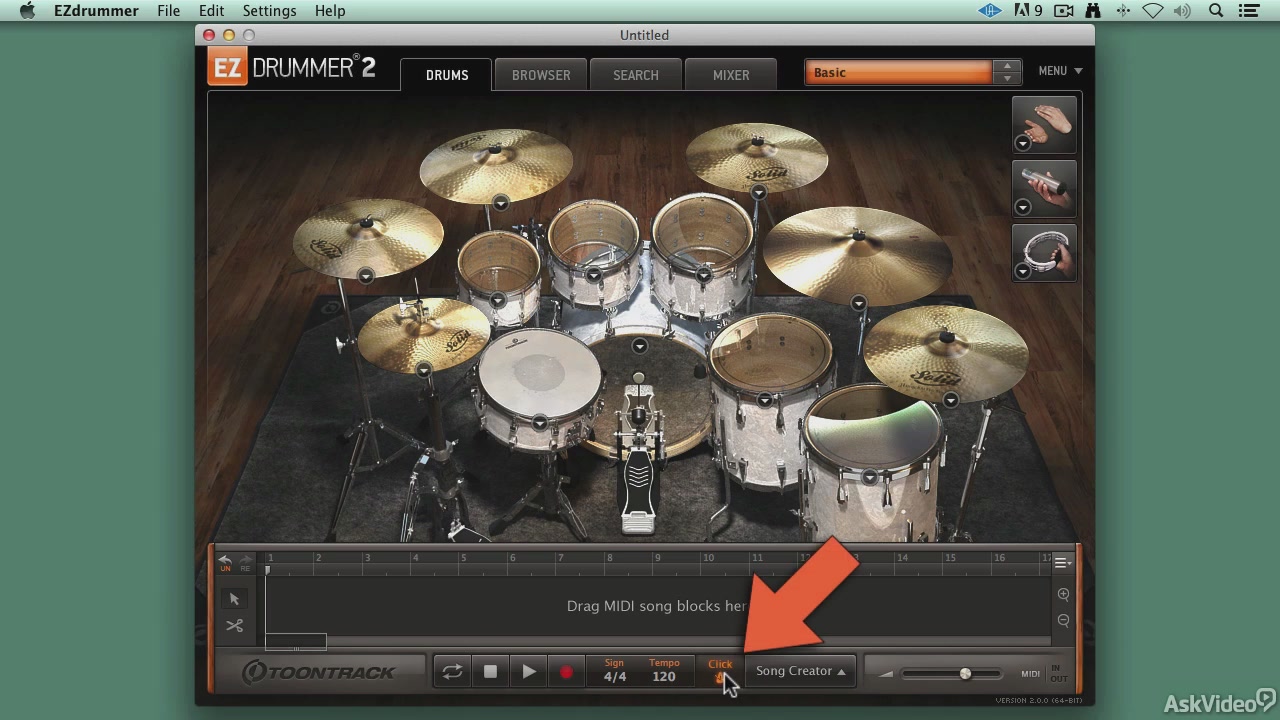The height and width of the screenshot is (720, 1280).
Task: Open the first floor tom dropdown
Action: (764, 400)
